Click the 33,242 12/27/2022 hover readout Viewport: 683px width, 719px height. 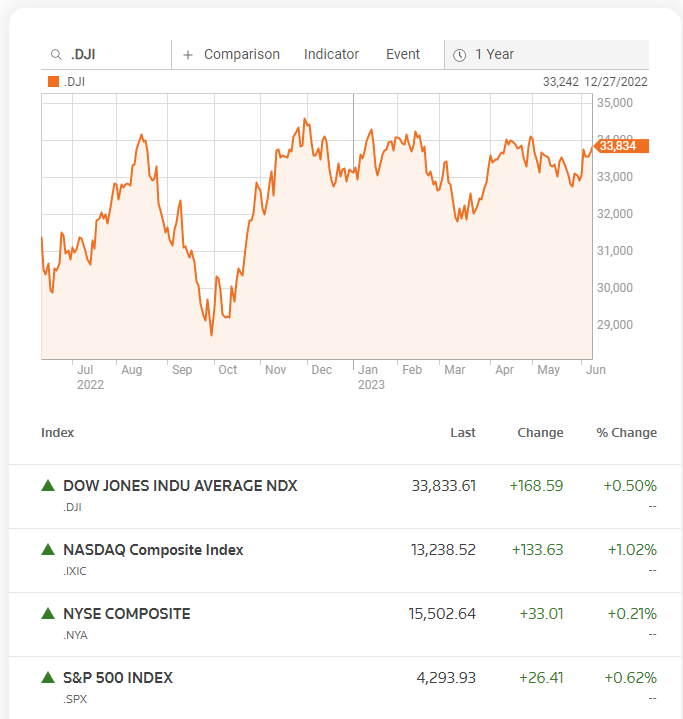[x=595, y=82]
